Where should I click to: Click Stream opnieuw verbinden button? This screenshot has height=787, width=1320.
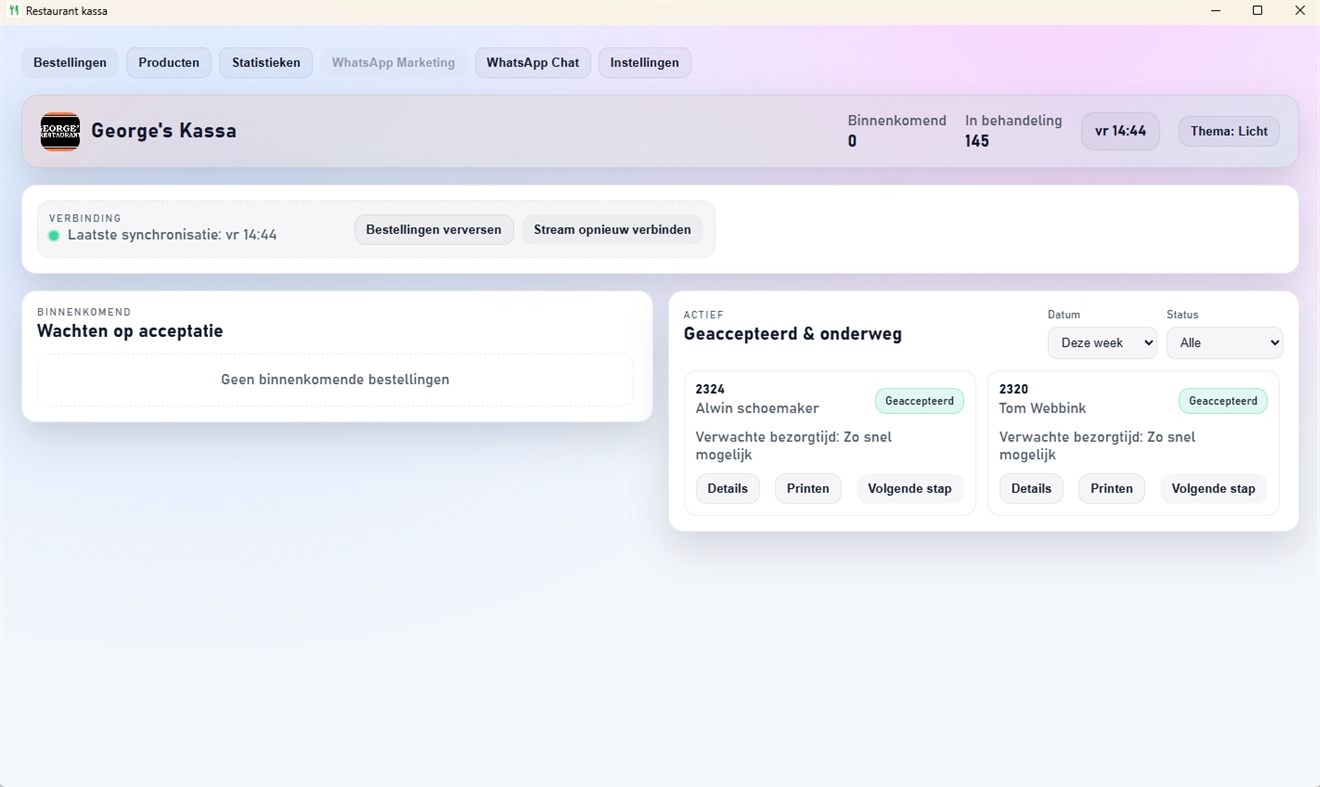[612, 229]
